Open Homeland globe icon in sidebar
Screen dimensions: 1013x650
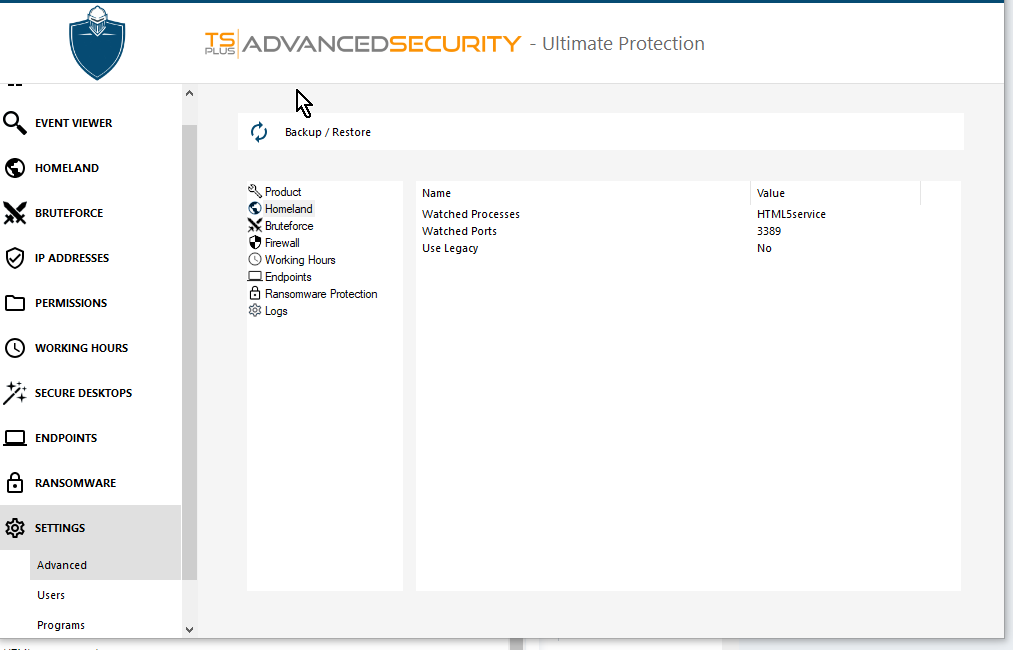coord(15,168)
